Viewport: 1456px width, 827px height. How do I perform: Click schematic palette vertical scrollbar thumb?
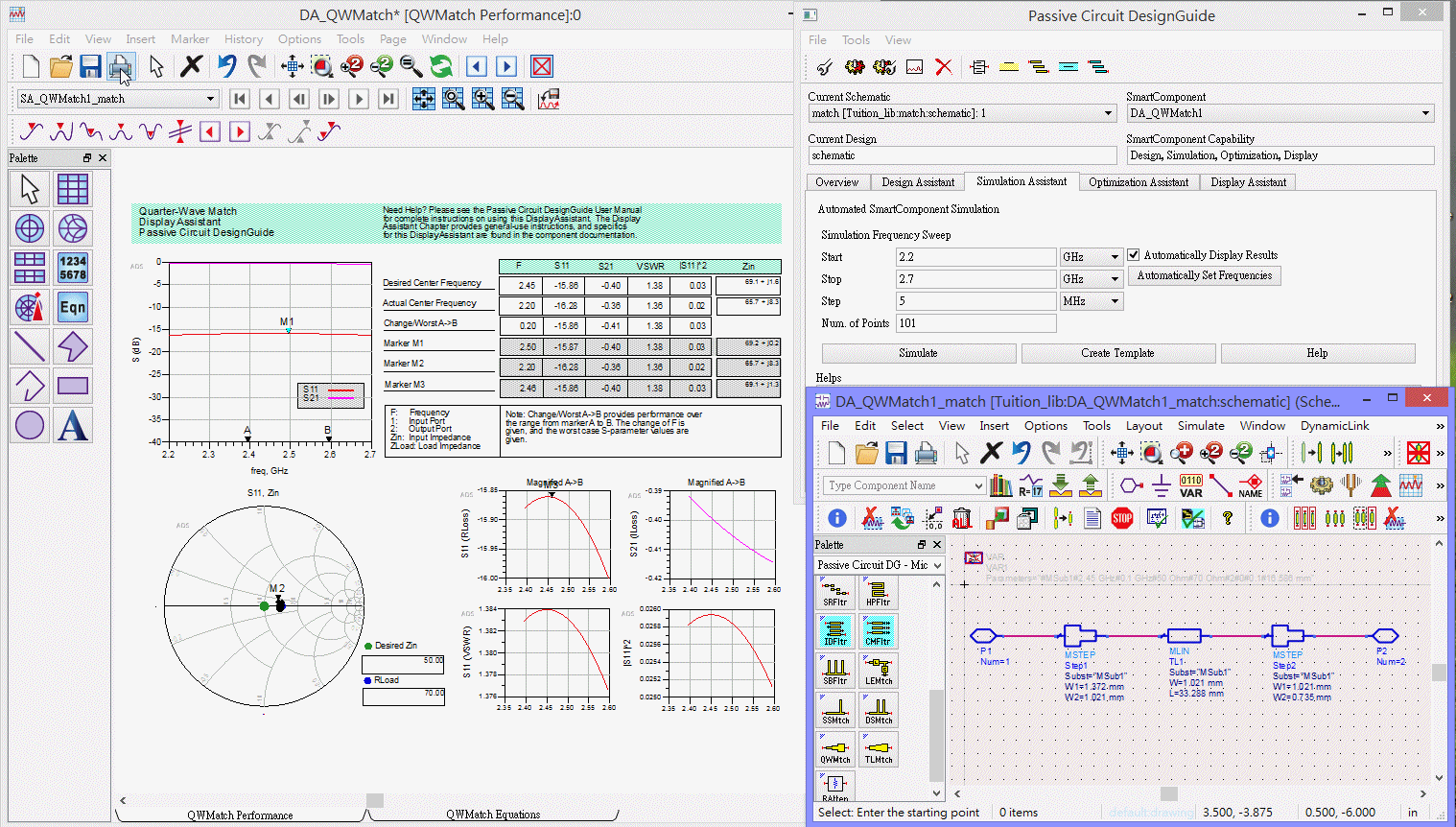937,735
